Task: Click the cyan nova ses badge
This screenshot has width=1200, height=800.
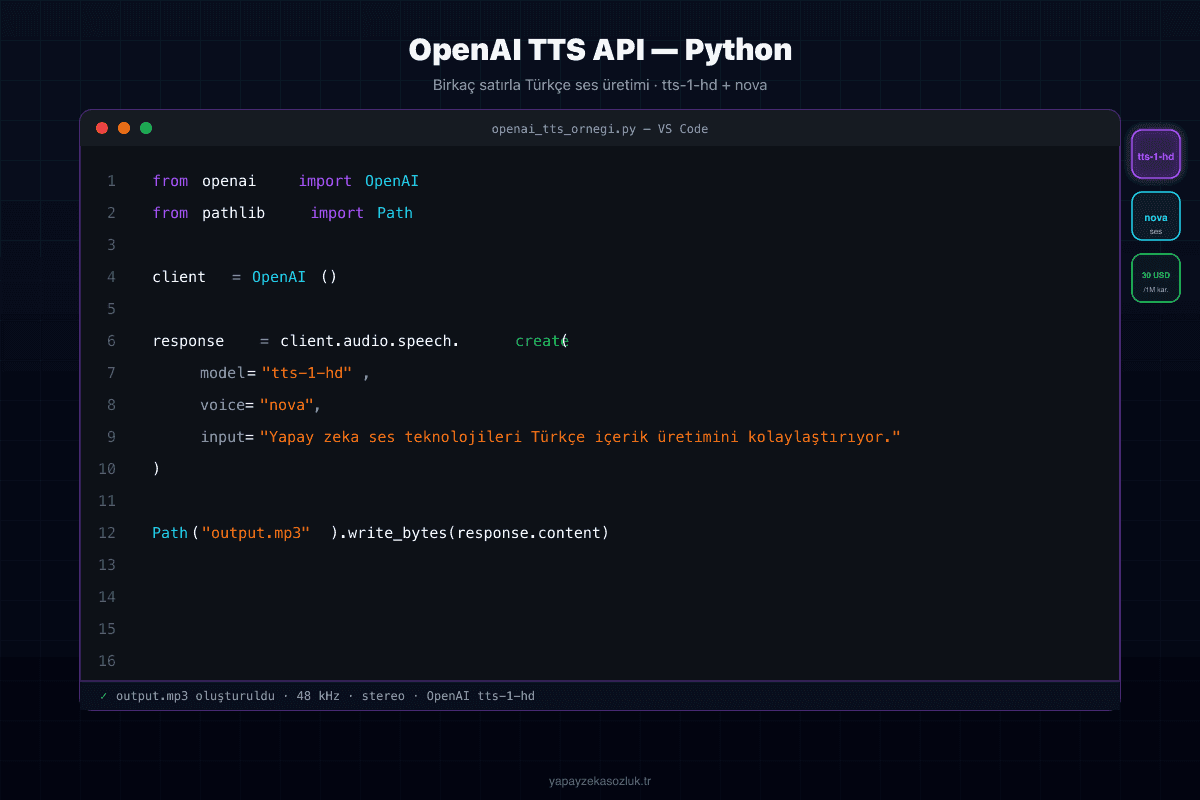Action: click(1156, 217)
